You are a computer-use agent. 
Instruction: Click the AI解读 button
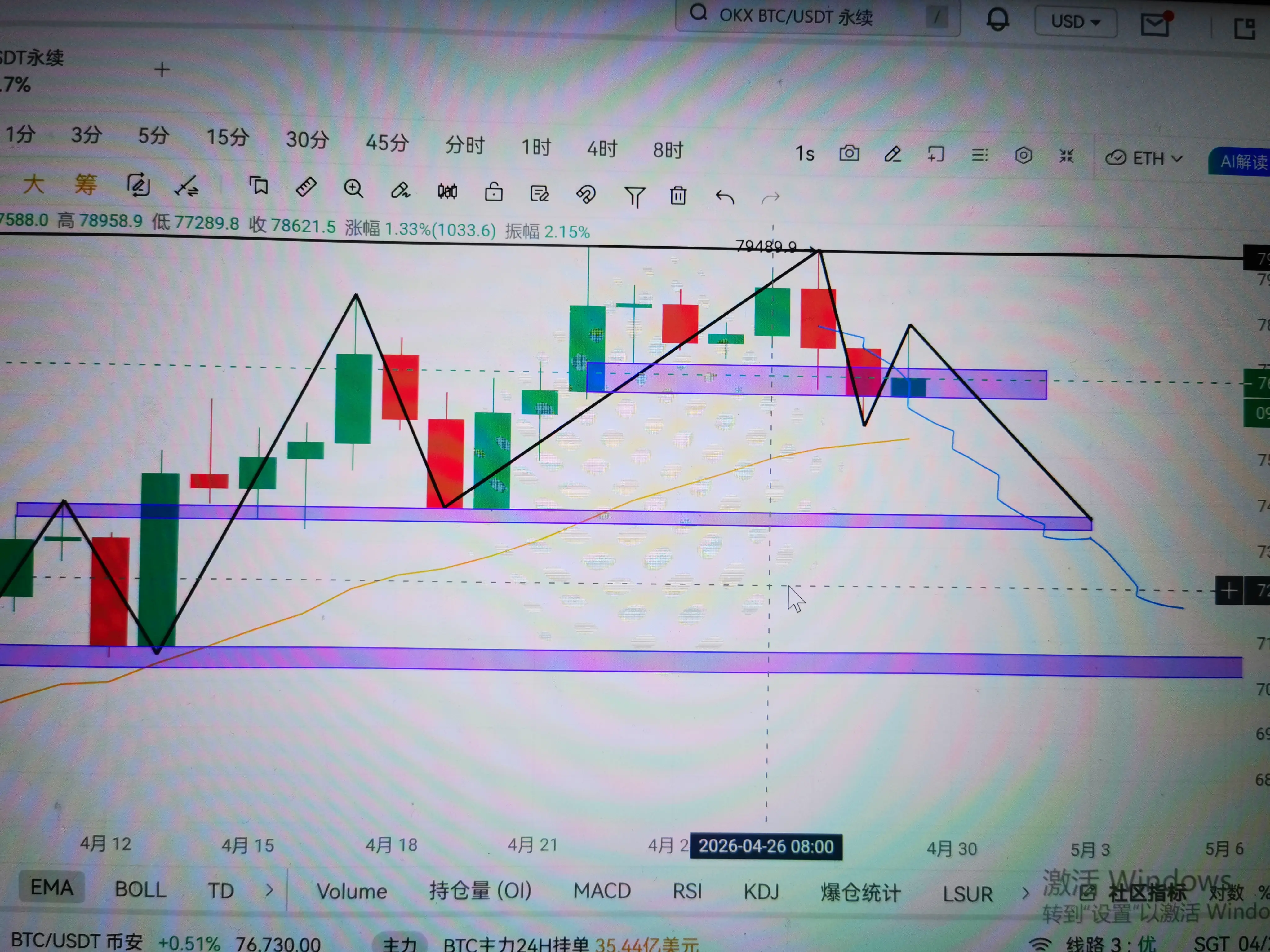(x=1242, y=162)
